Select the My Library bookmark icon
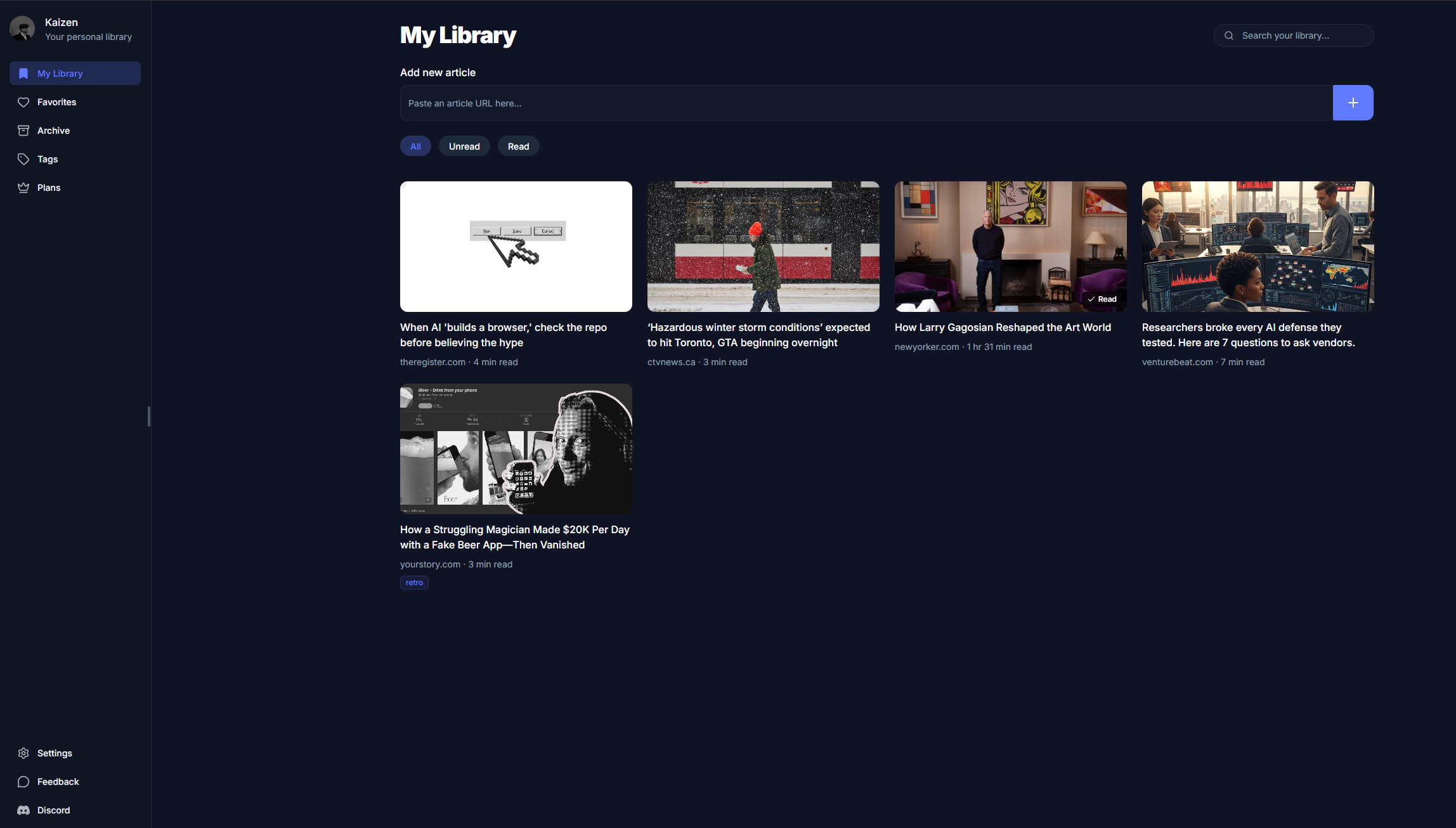 pyautogui.click(x=23, y=73)
